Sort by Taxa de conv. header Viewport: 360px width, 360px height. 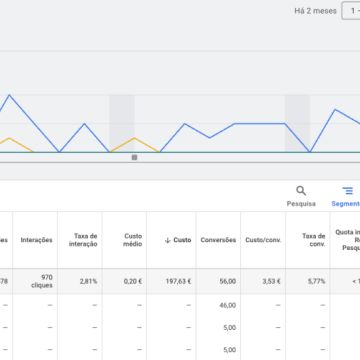(314, 240)
